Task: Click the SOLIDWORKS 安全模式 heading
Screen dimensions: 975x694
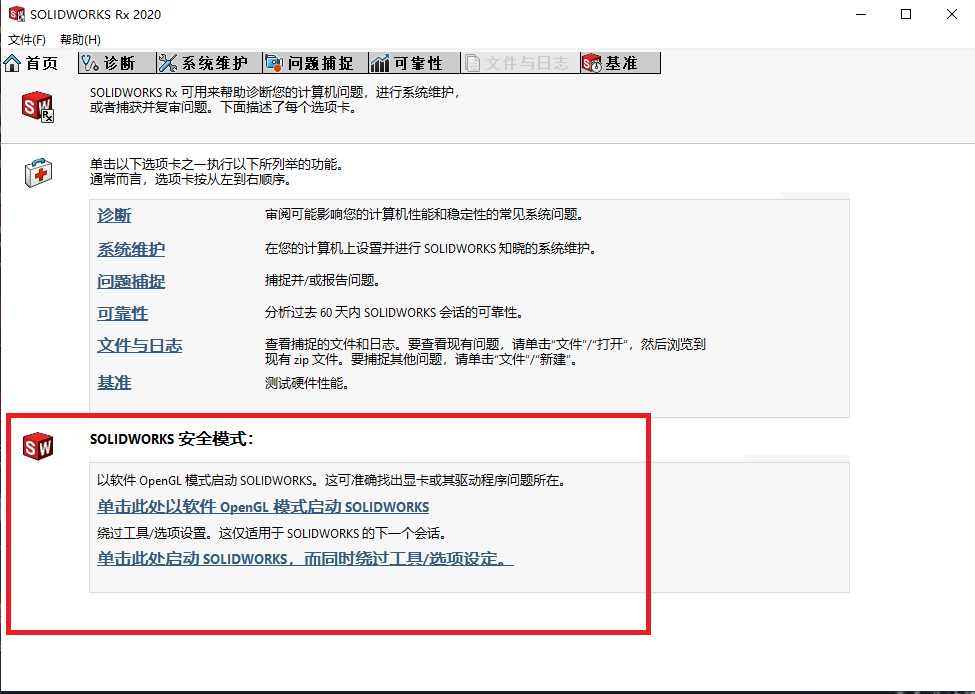Action: (172, 439)
